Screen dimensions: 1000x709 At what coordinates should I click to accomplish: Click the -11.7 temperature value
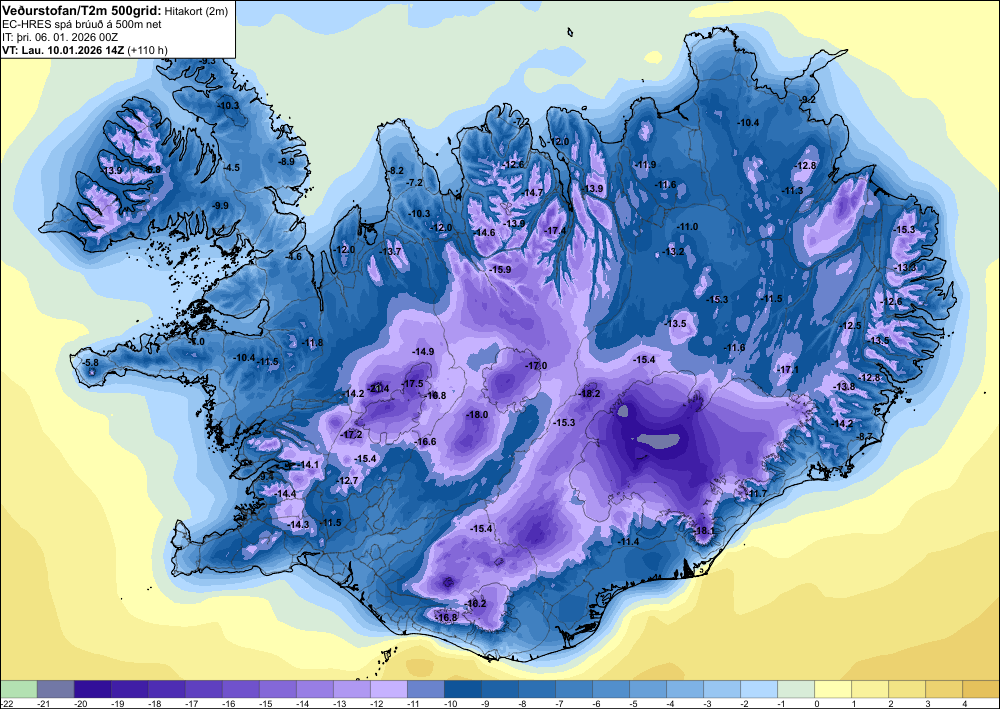coord(756,493)
